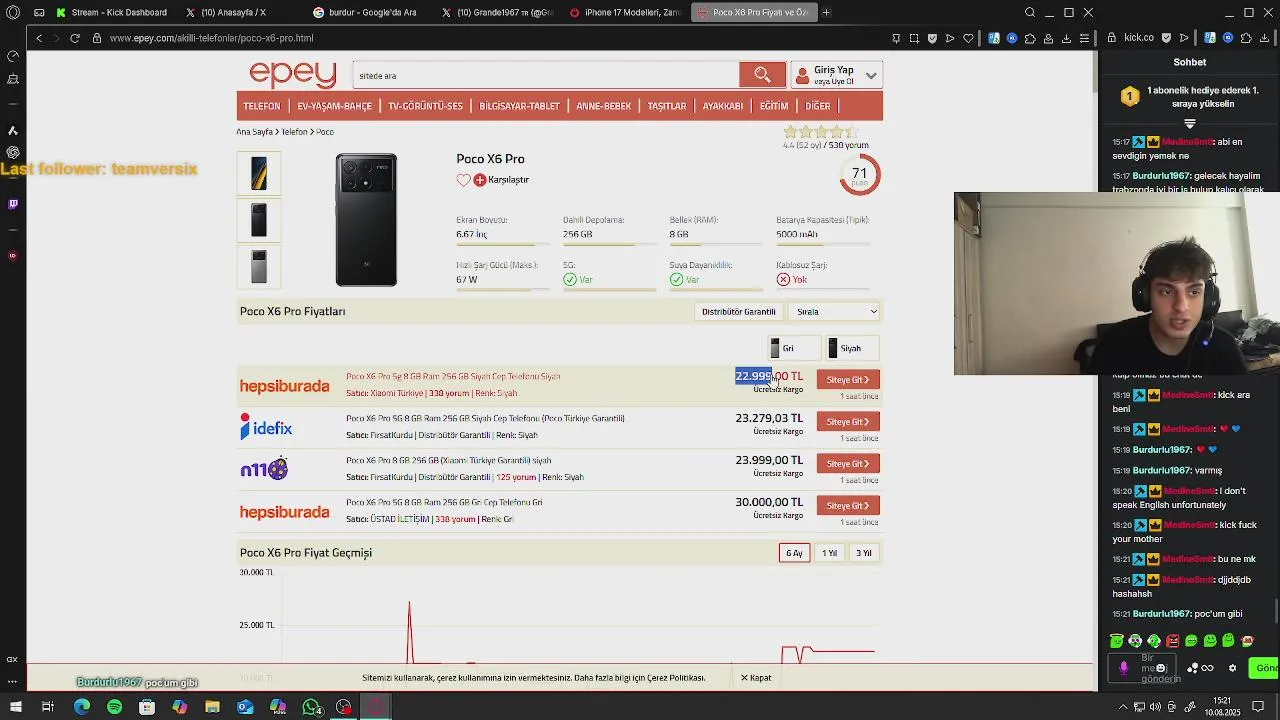The image size is (1280, 720).
Task: Click the Opera GX logo menu icon
Action: pyautogui.click(x=13, y=12)
